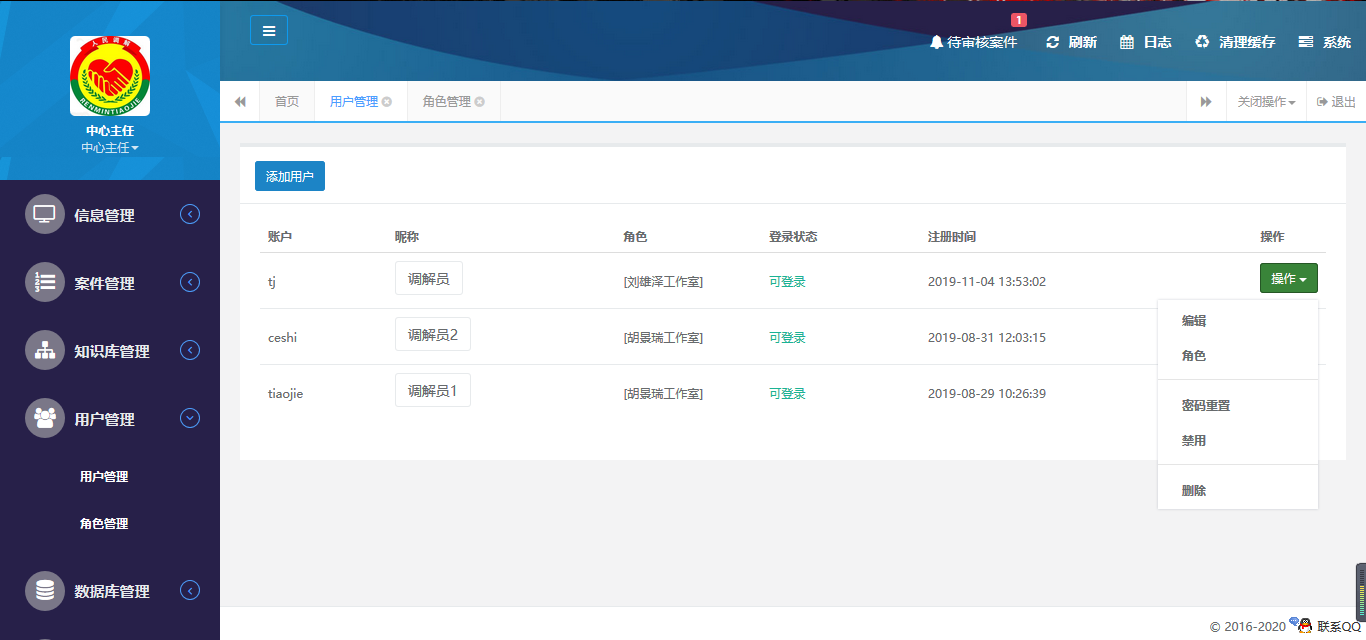Screen dimensions: 1366x640
Task: Toggle the sidebar with the hamburger icon
Action: pos(268,30)
